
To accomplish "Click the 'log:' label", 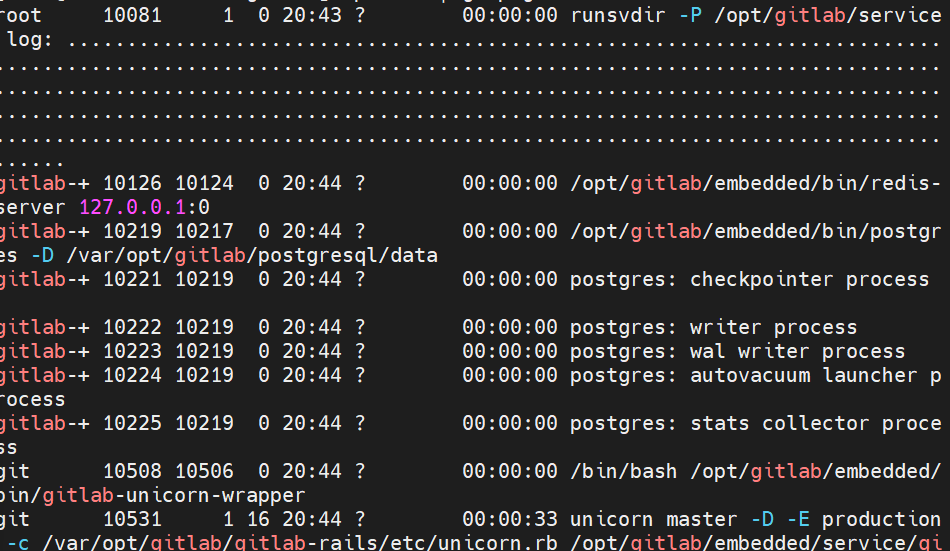I will 30,39.
